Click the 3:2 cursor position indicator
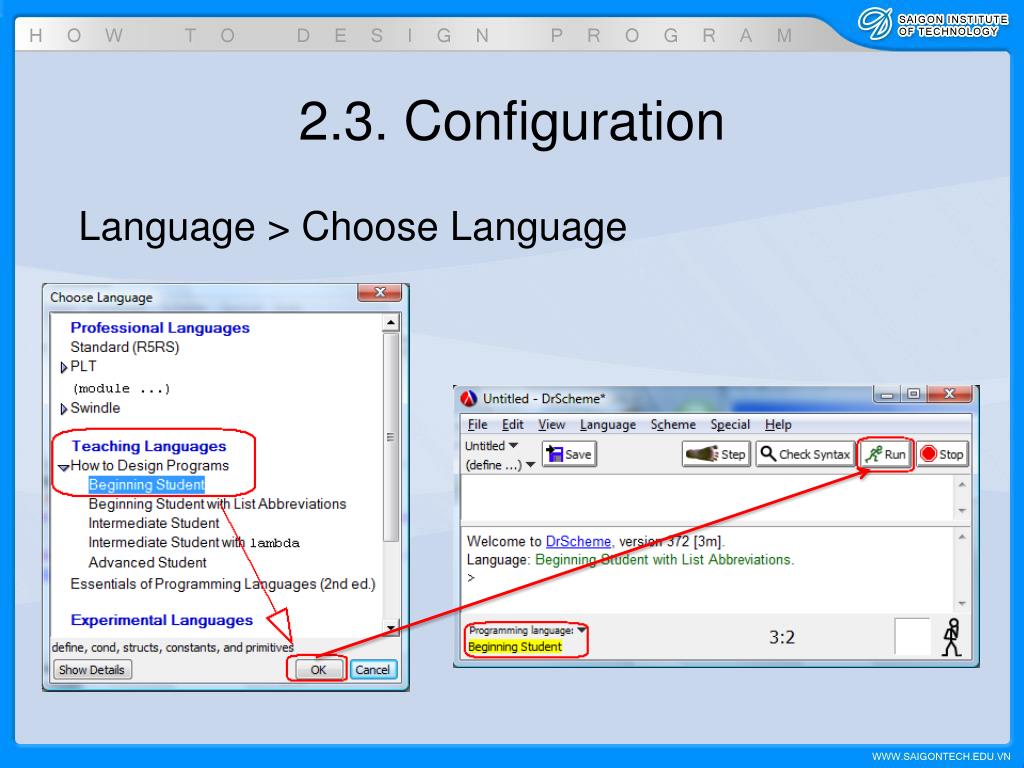This screenshot has height=768, width=1024. [782, 637]
